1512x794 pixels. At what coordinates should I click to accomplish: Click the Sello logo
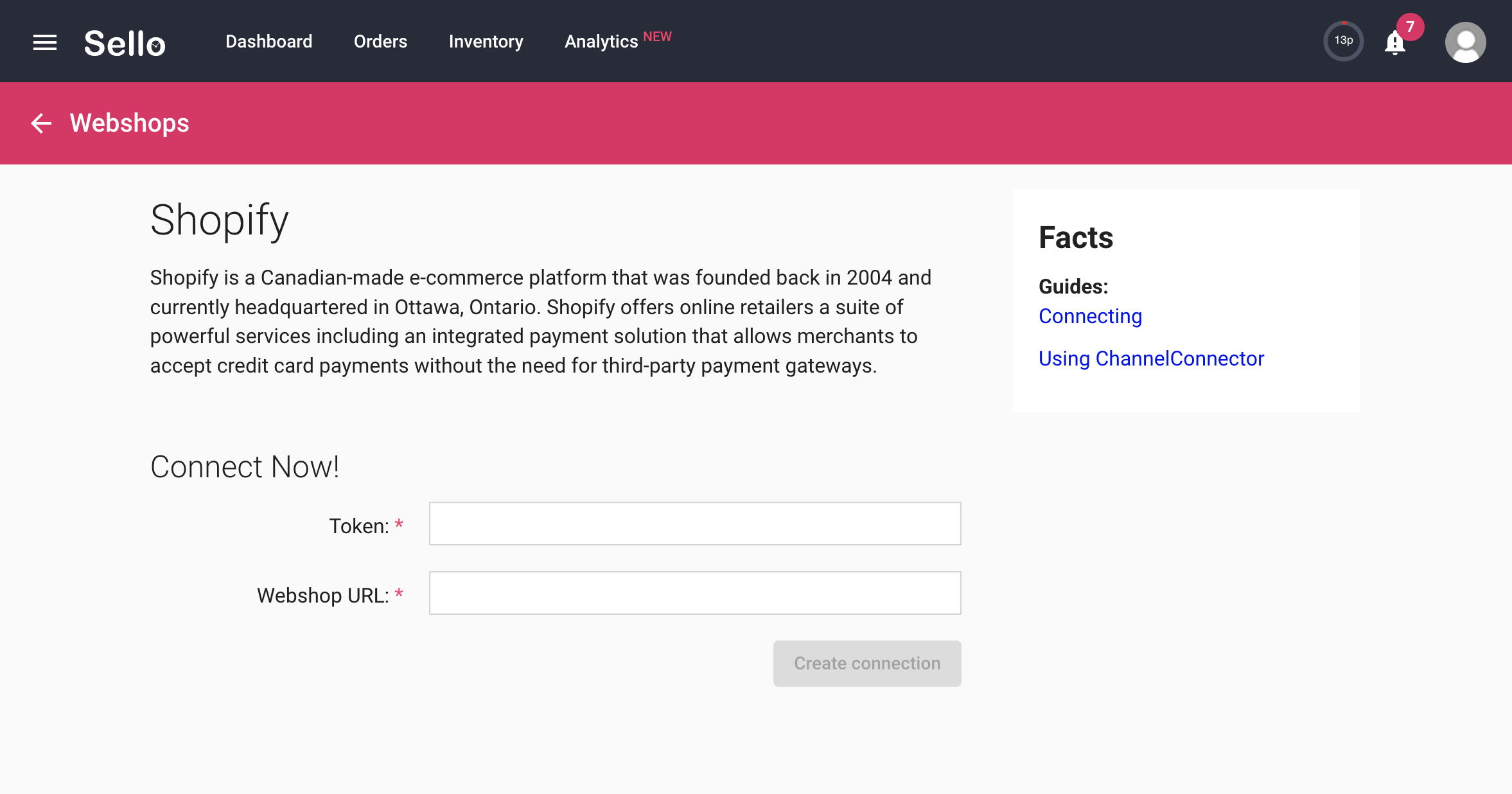coord(125,43)
